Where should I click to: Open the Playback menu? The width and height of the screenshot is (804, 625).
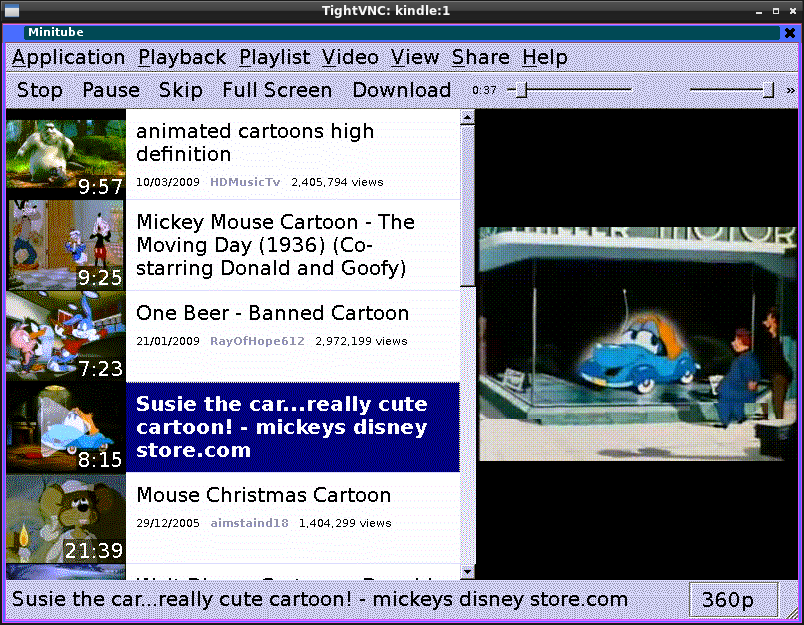(182, 57)
